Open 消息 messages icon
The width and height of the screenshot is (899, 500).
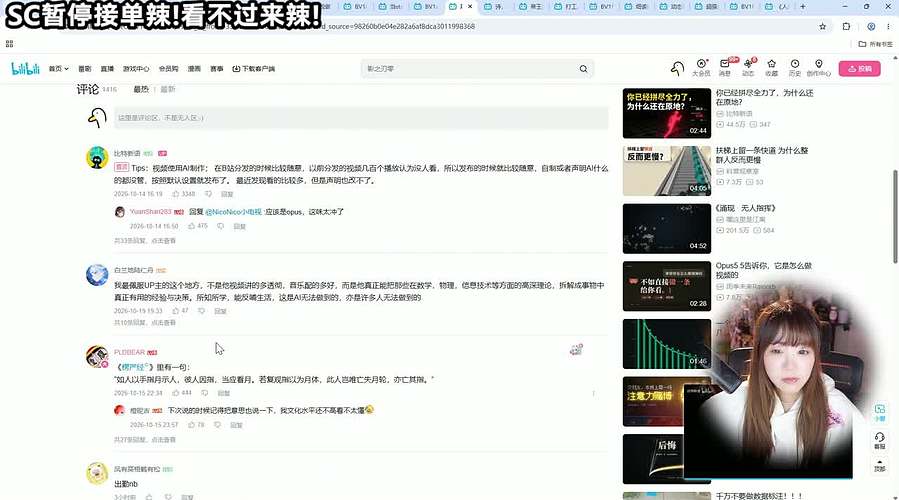(x=725, y=68)
